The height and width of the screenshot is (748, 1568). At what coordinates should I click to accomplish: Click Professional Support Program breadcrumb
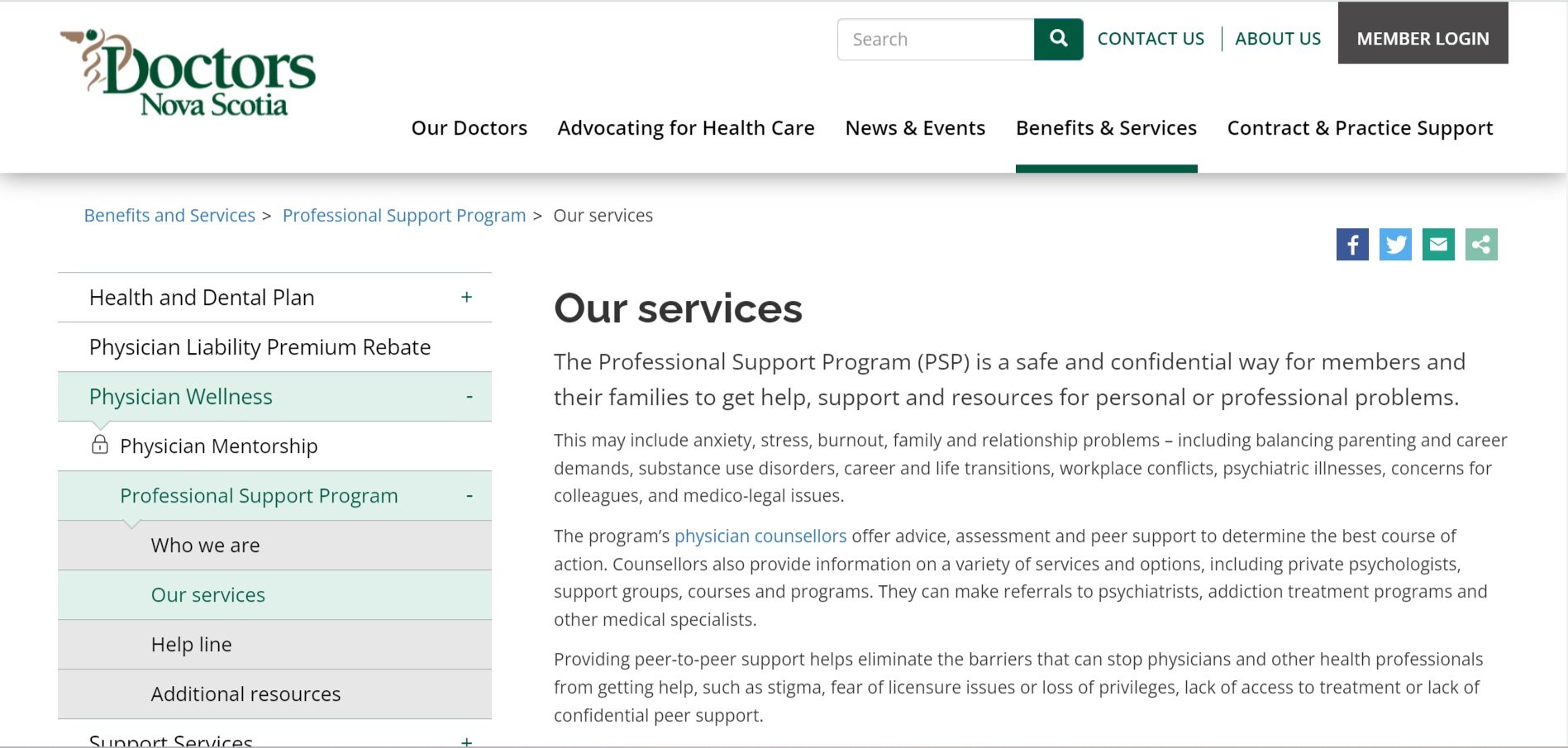tap(404, 216)
